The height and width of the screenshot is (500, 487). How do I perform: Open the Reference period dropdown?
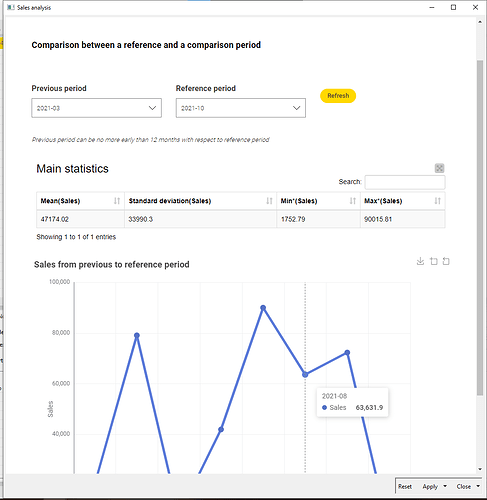241,108
